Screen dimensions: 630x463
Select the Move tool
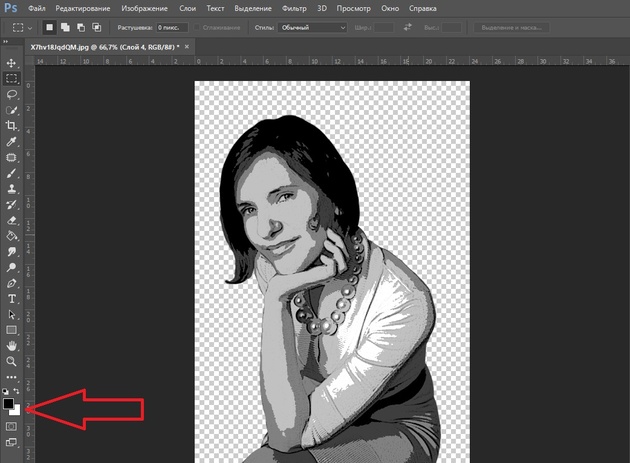point(11,63)
